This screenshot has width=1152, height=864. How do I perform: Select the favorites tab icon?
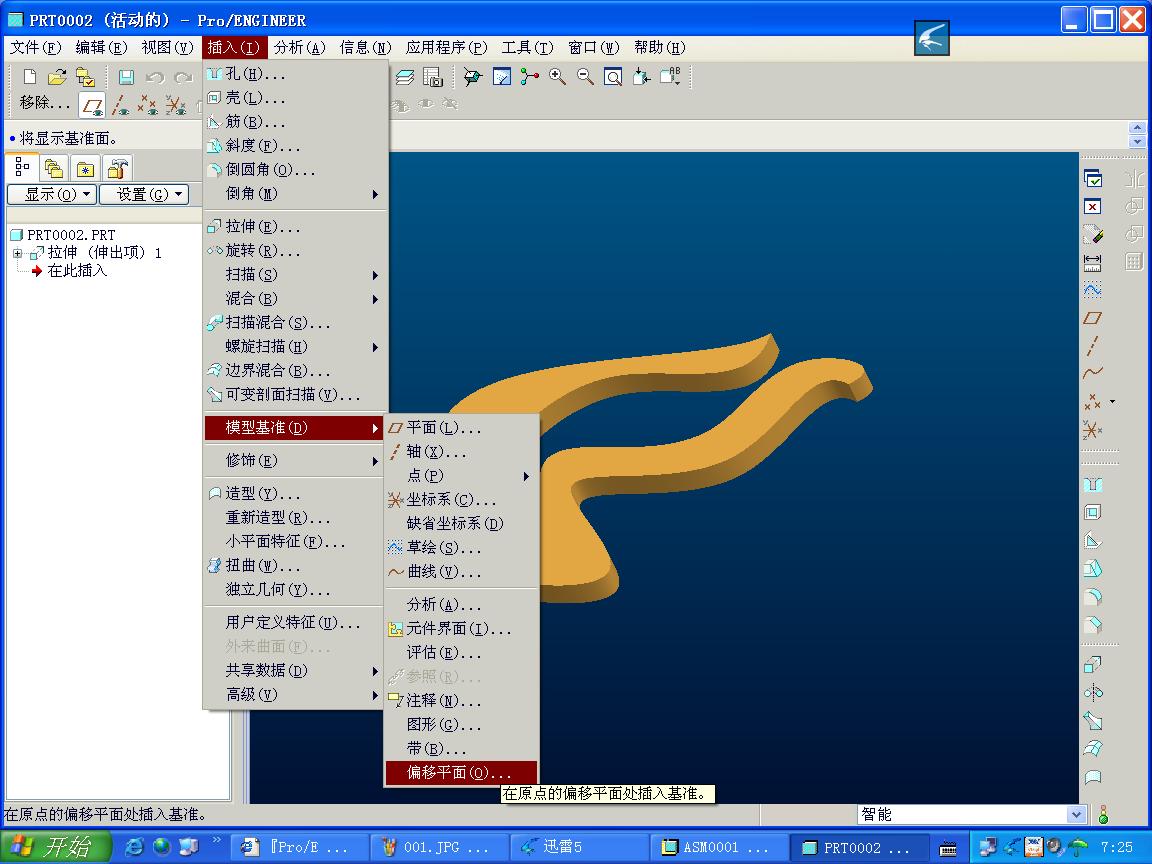[85, 169]
